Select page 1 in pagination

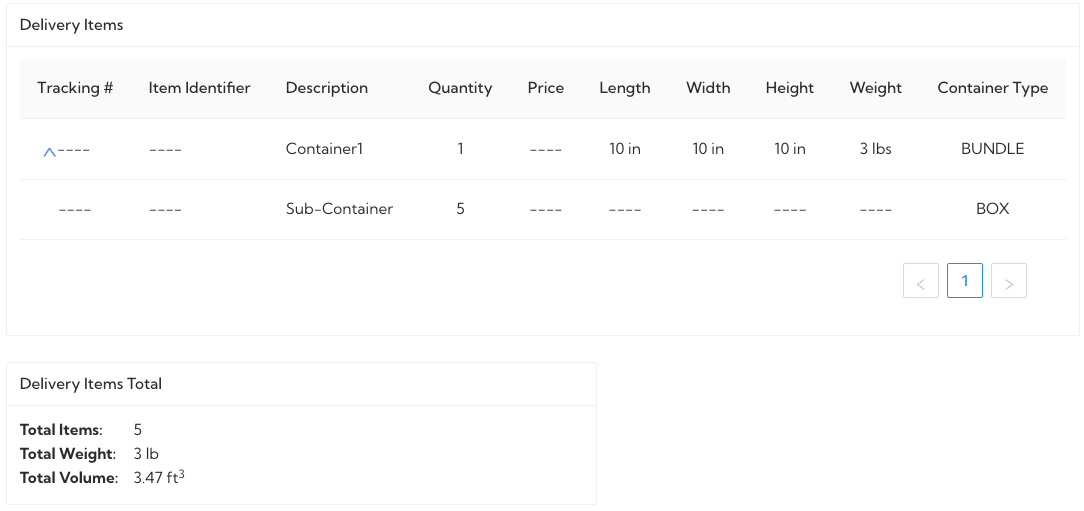coord(965,281)
